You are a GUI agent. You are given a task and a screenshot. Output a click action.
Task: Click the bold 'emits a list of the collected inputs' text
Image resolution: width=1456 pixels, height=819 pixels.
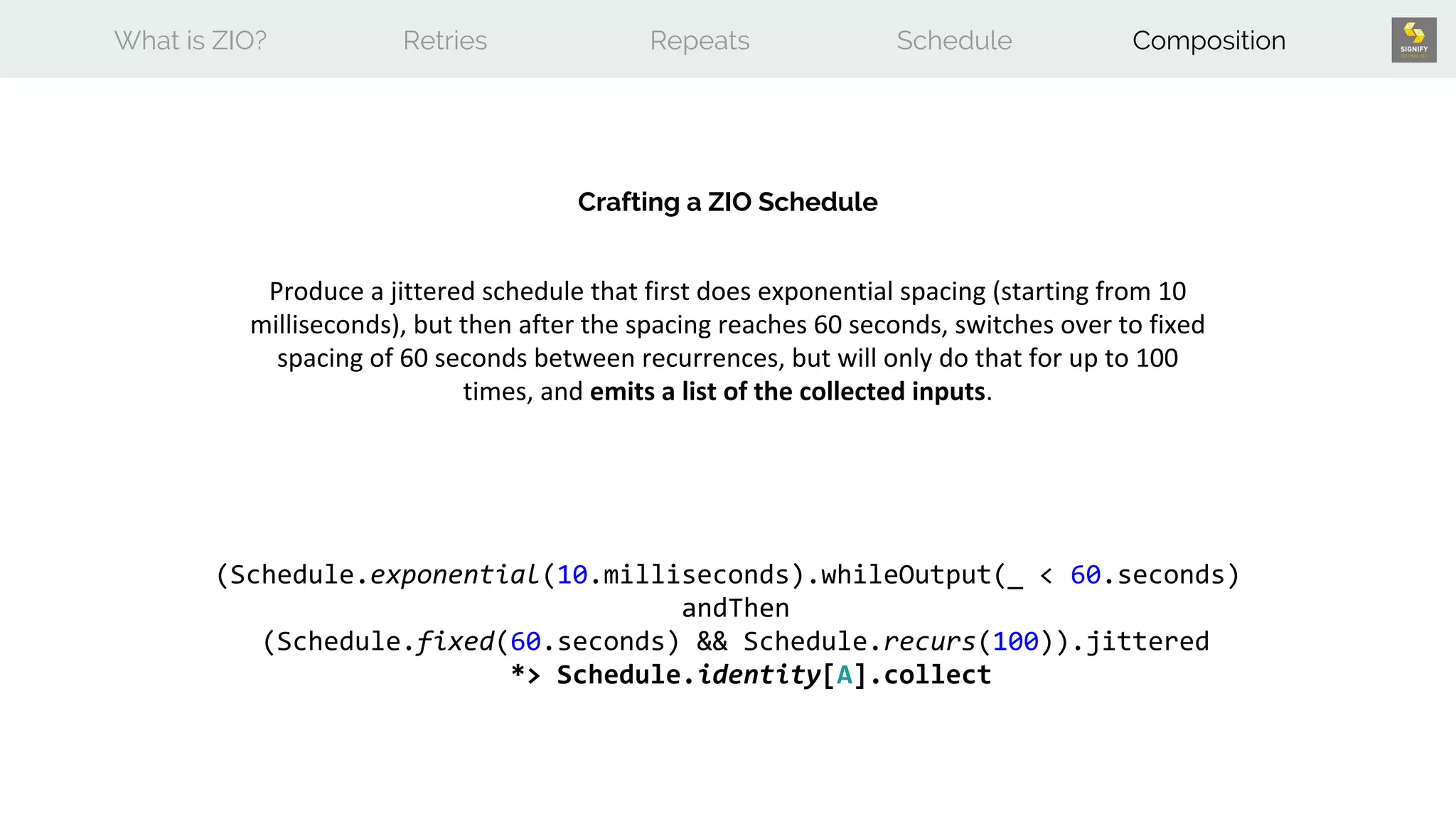coord(788,392)
